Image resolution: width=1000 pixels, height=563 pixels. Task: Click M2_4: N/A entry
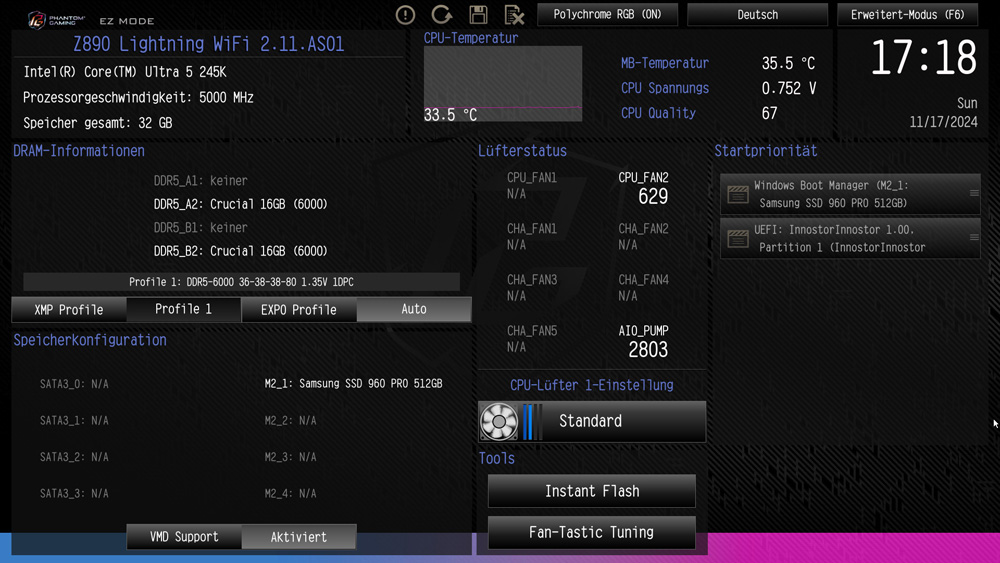point(290,494)
